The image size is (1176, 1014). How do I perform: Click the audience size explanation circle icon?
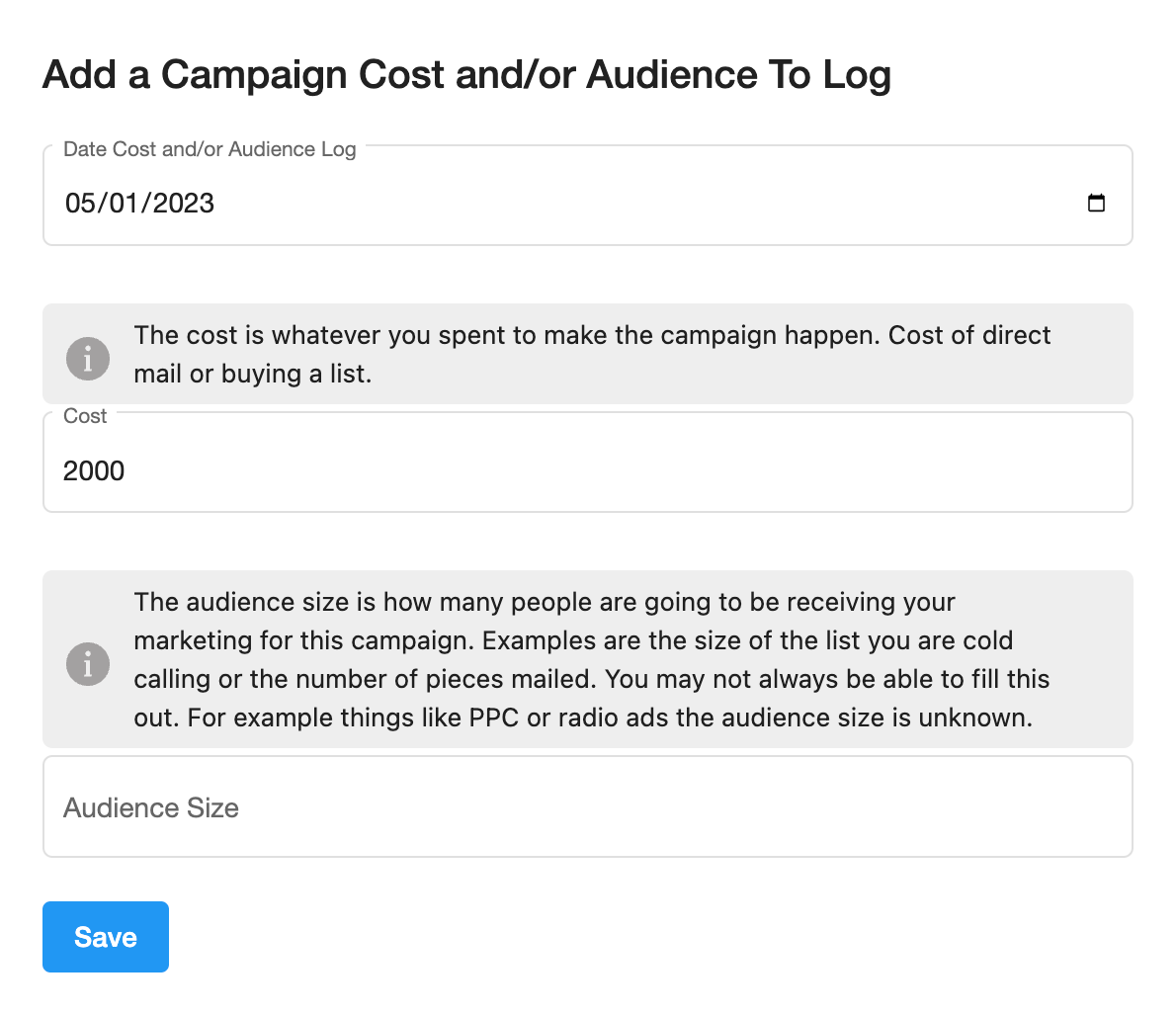click(87, 664)
